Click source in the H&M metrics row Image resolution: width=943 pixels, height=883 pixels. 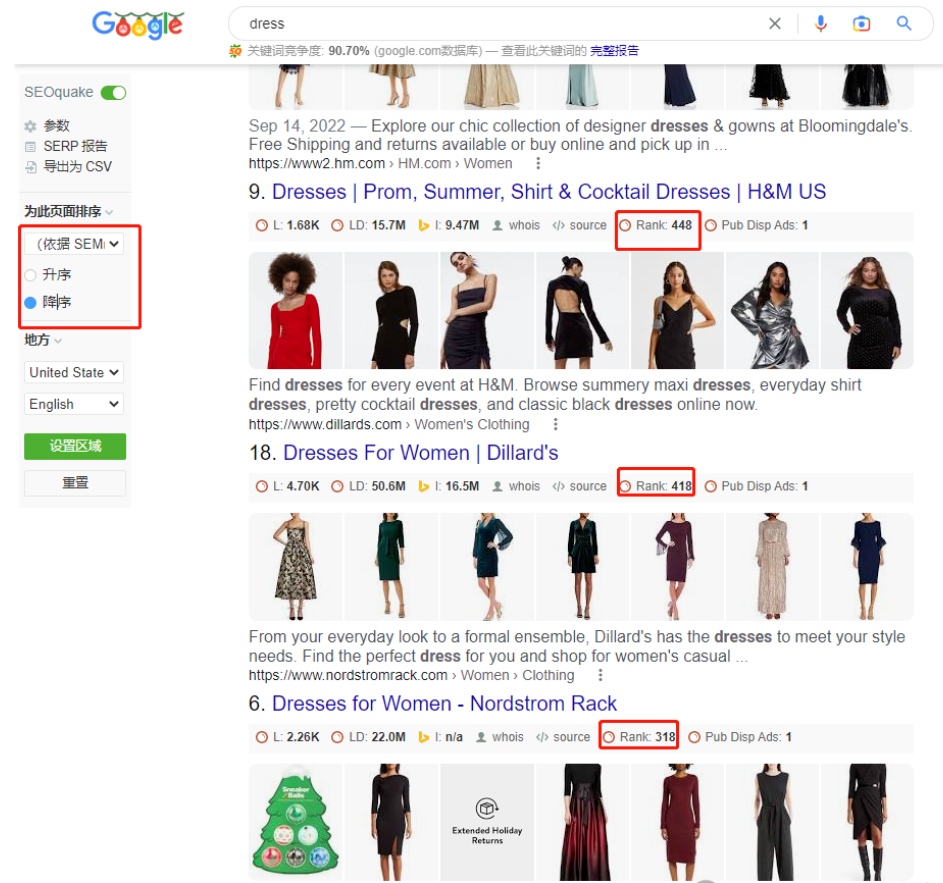tap(579, 226)
